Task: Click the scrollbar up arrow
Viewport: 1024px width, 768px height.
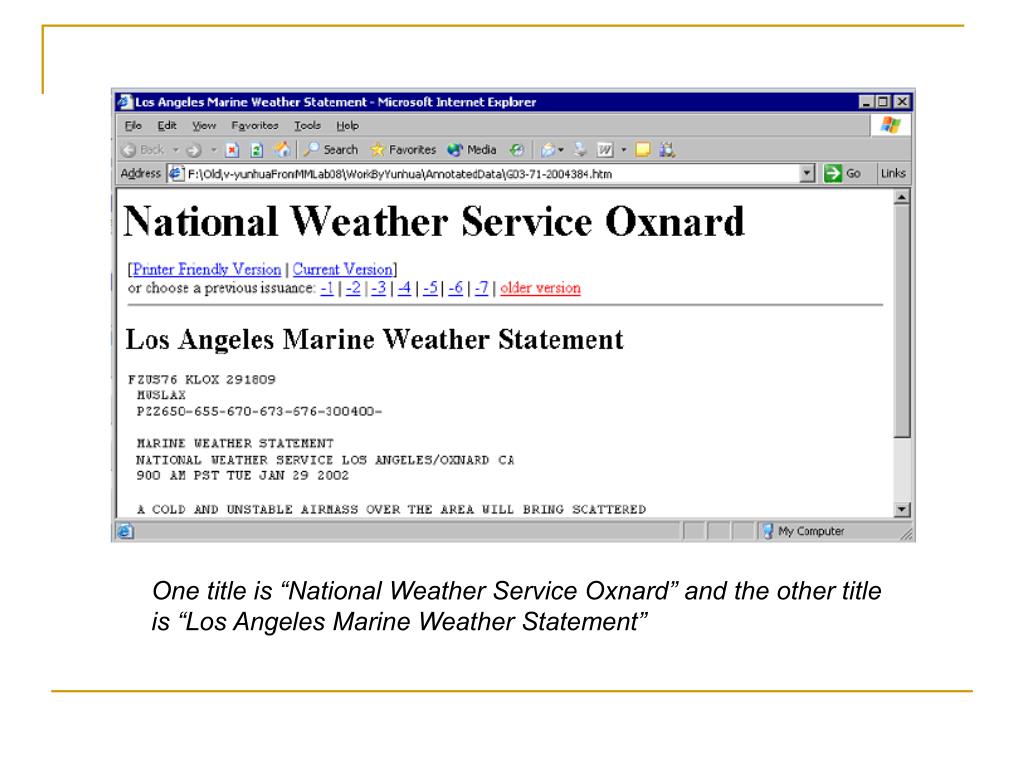Action: 902,197
